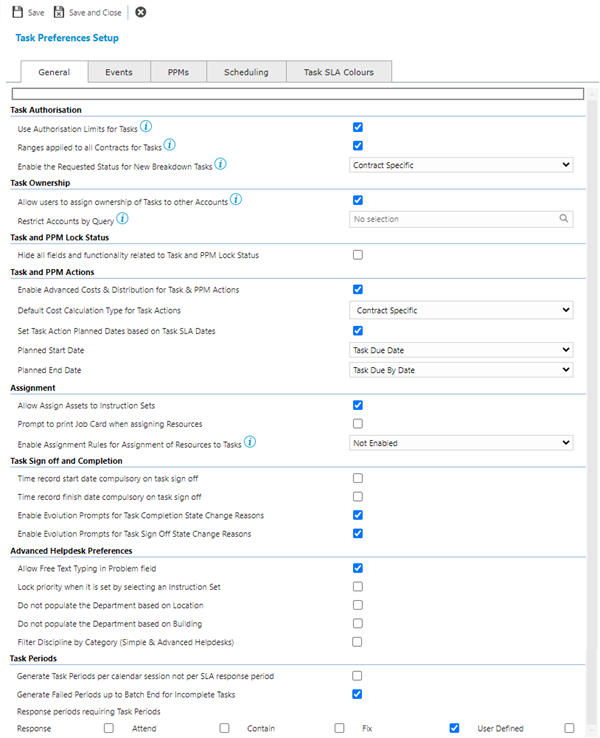This screenshot has width=600, height=738.
Task: Open Default Cost Calculation Type dropdown
Action: pos(462,310)
